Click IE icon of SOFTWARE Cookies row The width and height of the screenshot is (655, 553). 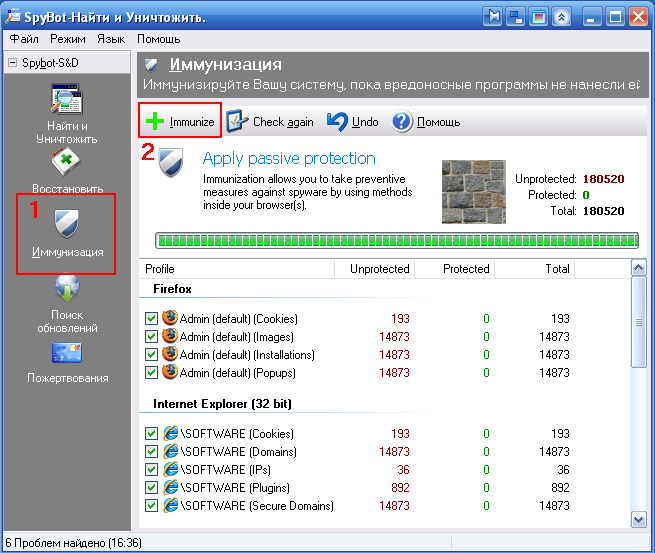170,433
